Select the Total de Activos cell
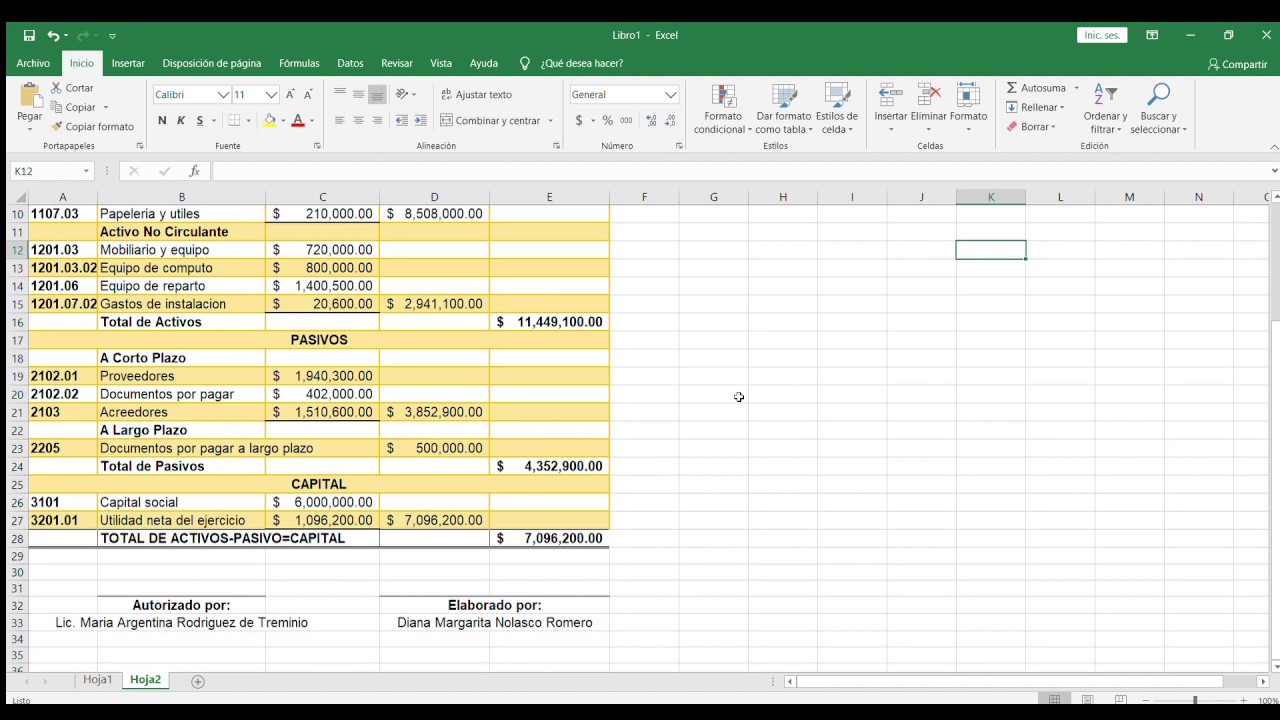Viewport: 1280px width, 720px height. pos(181,322)
